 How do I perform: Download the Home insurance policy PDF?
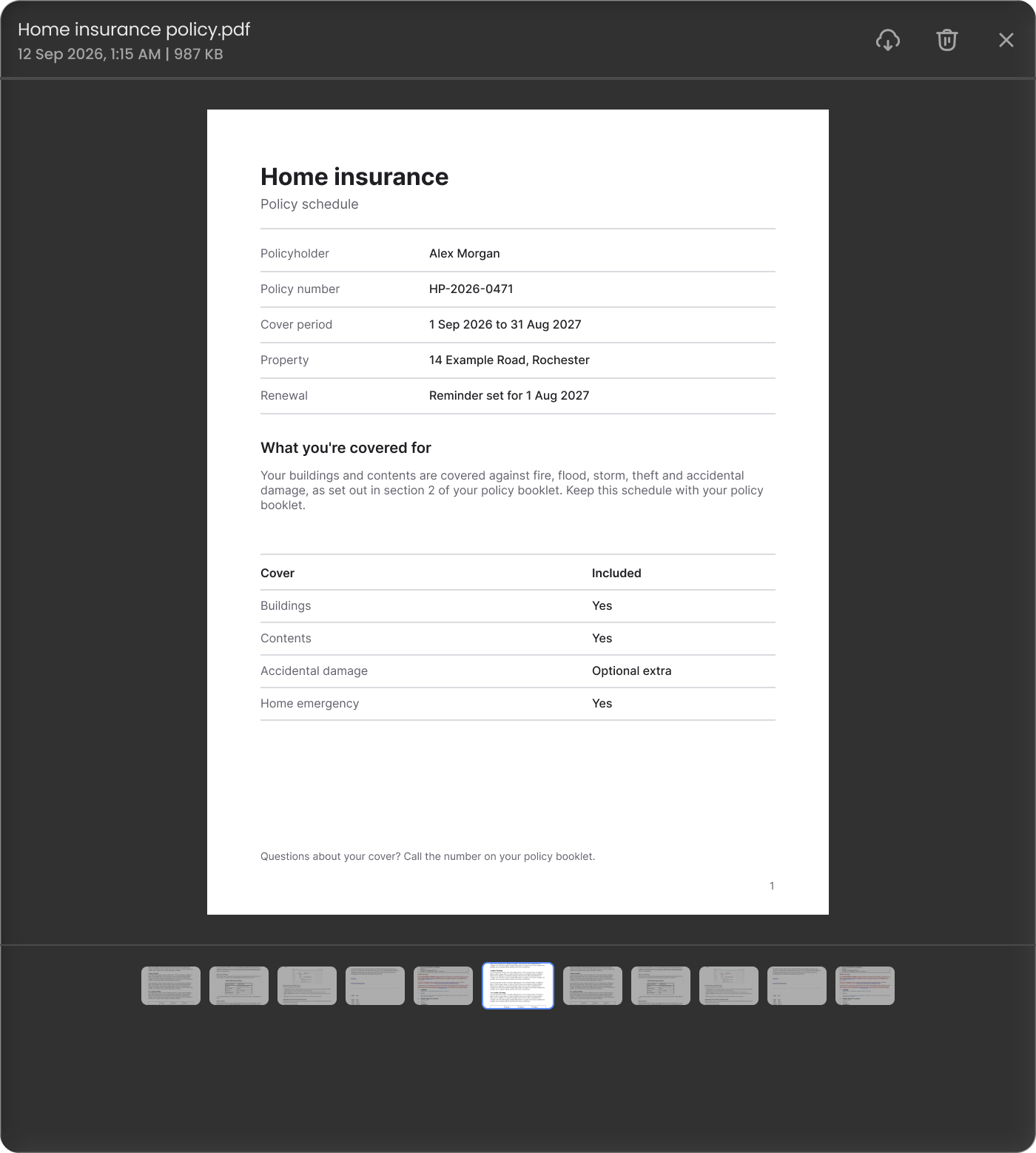888,40
